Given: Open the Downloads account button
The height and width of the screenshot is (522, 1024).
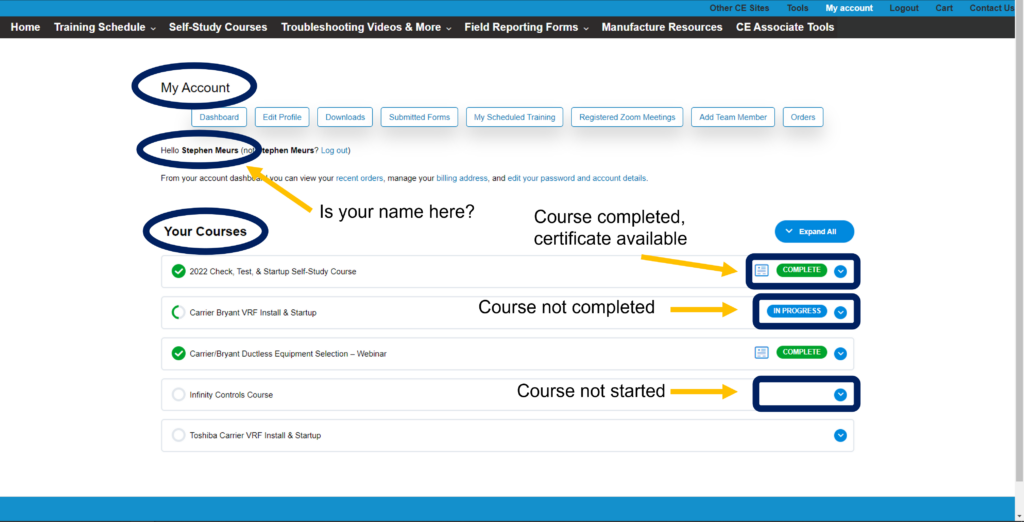Looking at the screenshot, I should [345, 117].
